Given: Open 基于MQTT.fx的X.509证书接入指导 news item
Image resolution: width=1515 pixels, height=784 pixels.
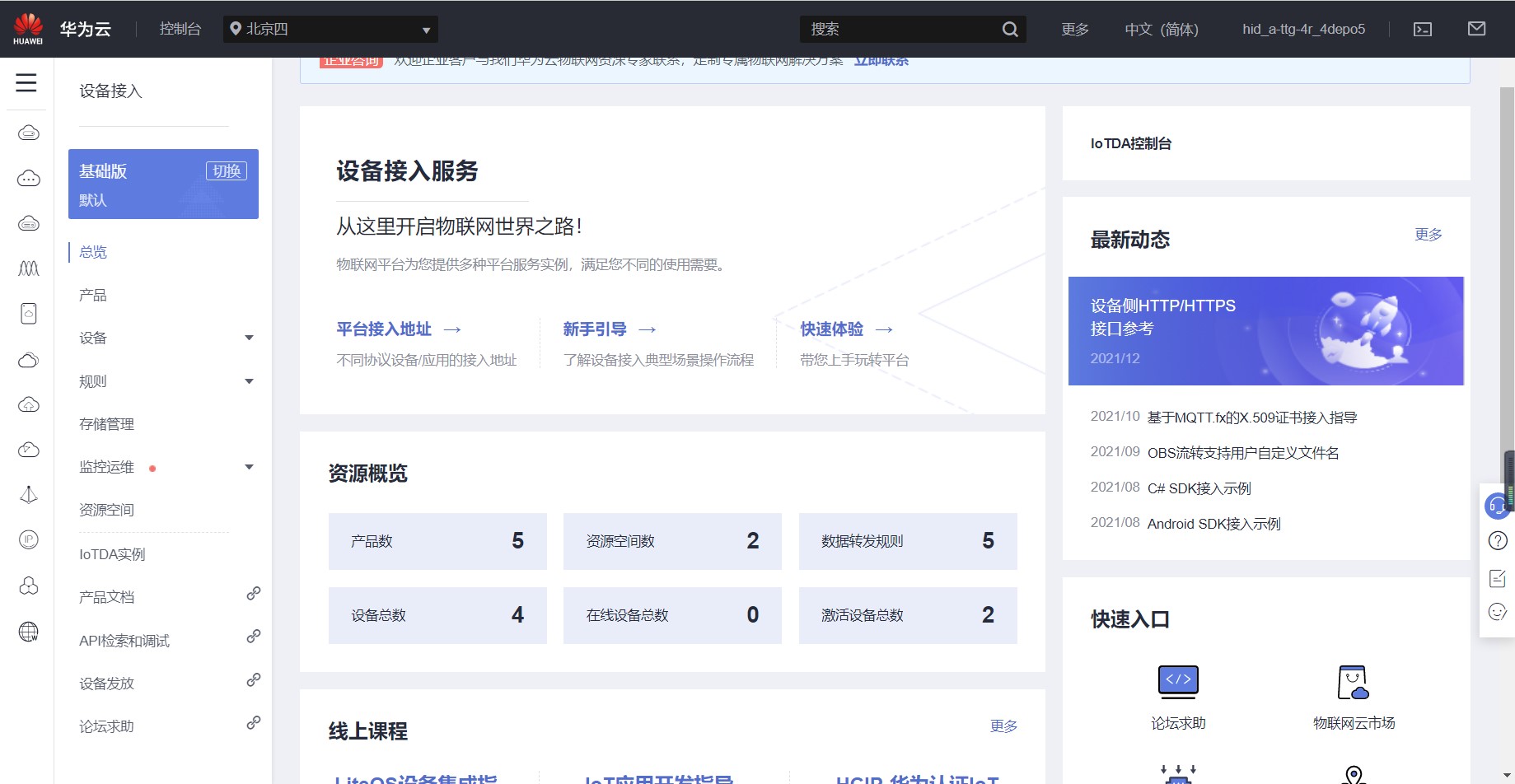Looking at the screenshot, I should click(x=1252, y=418).
